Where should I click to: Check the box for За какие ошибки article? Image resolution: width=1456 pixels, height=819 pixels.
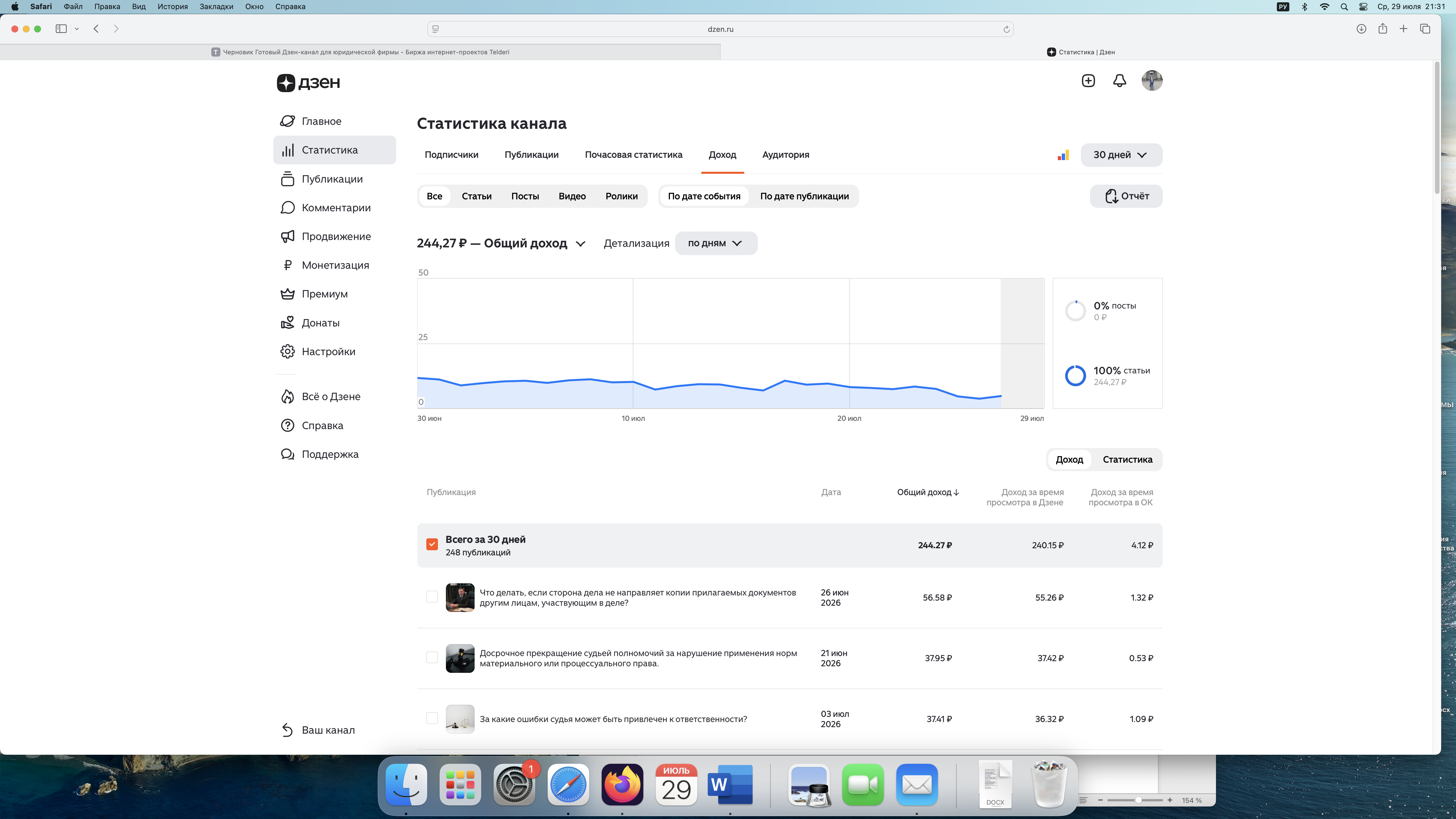pos(432,718)
